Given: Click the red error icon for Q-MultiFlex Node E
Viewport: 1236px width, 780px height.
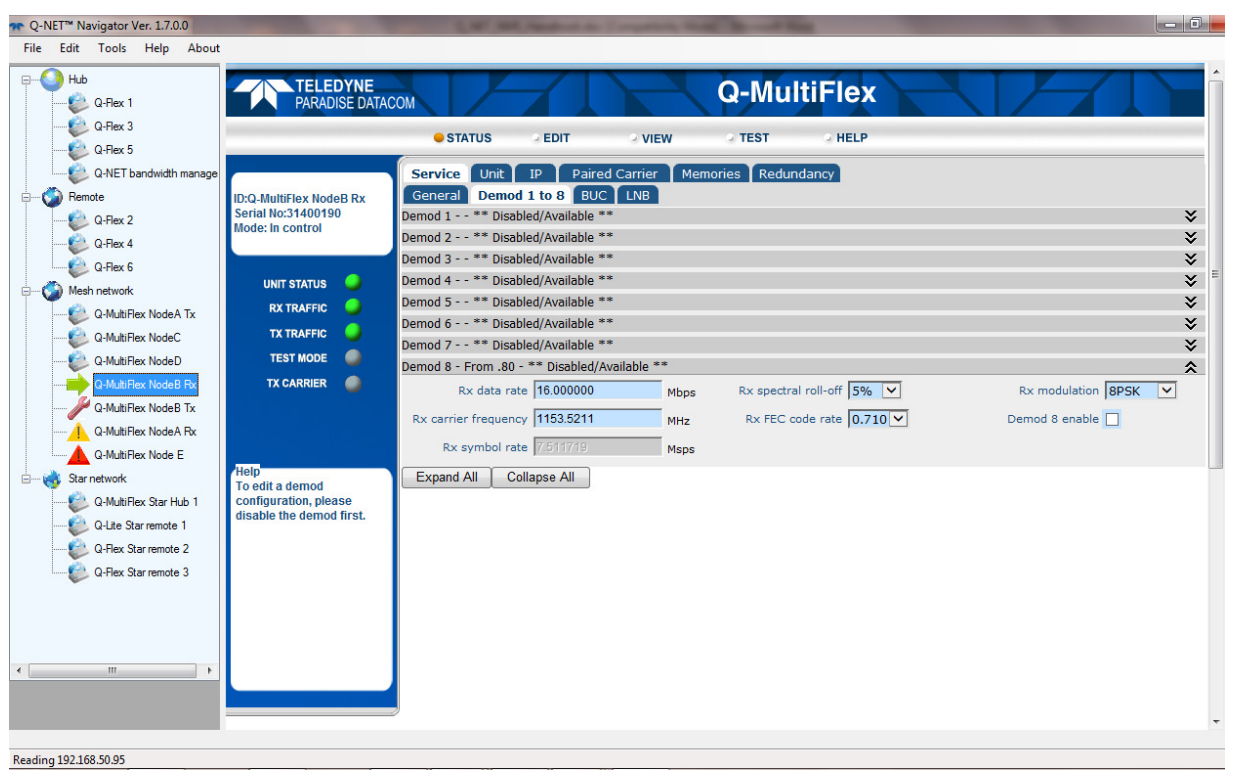Looking at the screenshot, I should click(78, 455).
